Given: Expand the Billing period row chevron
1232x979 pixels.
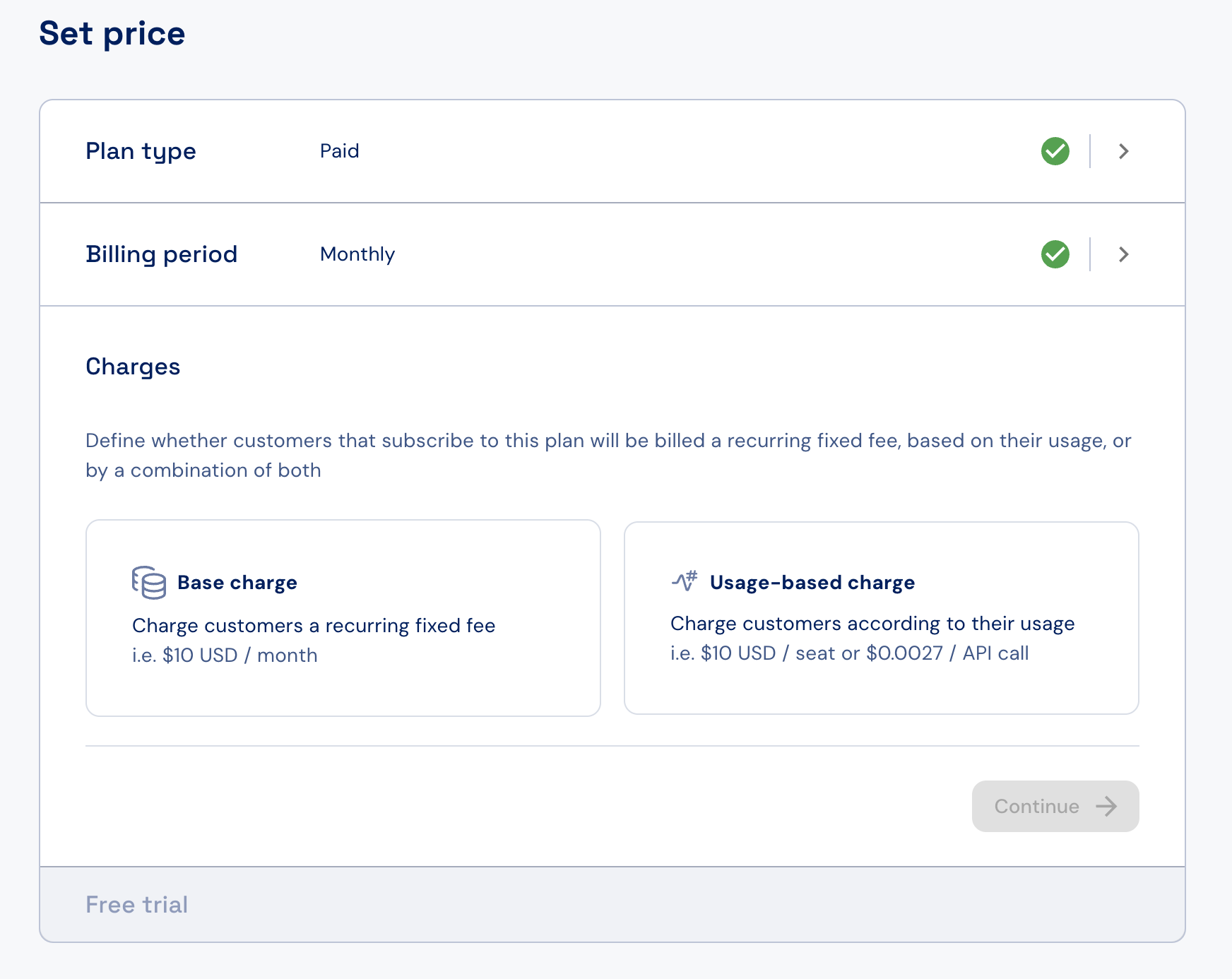Looking at the screenshot, I should [1123, 254].
